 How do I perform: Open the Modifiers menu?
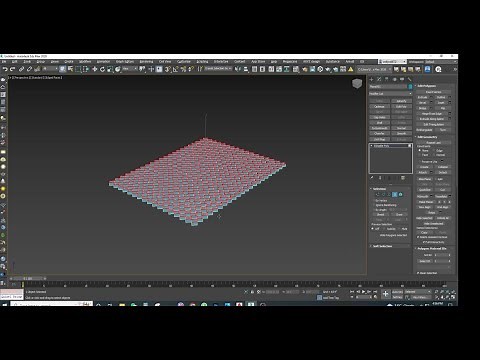click(x=85, y=62)
